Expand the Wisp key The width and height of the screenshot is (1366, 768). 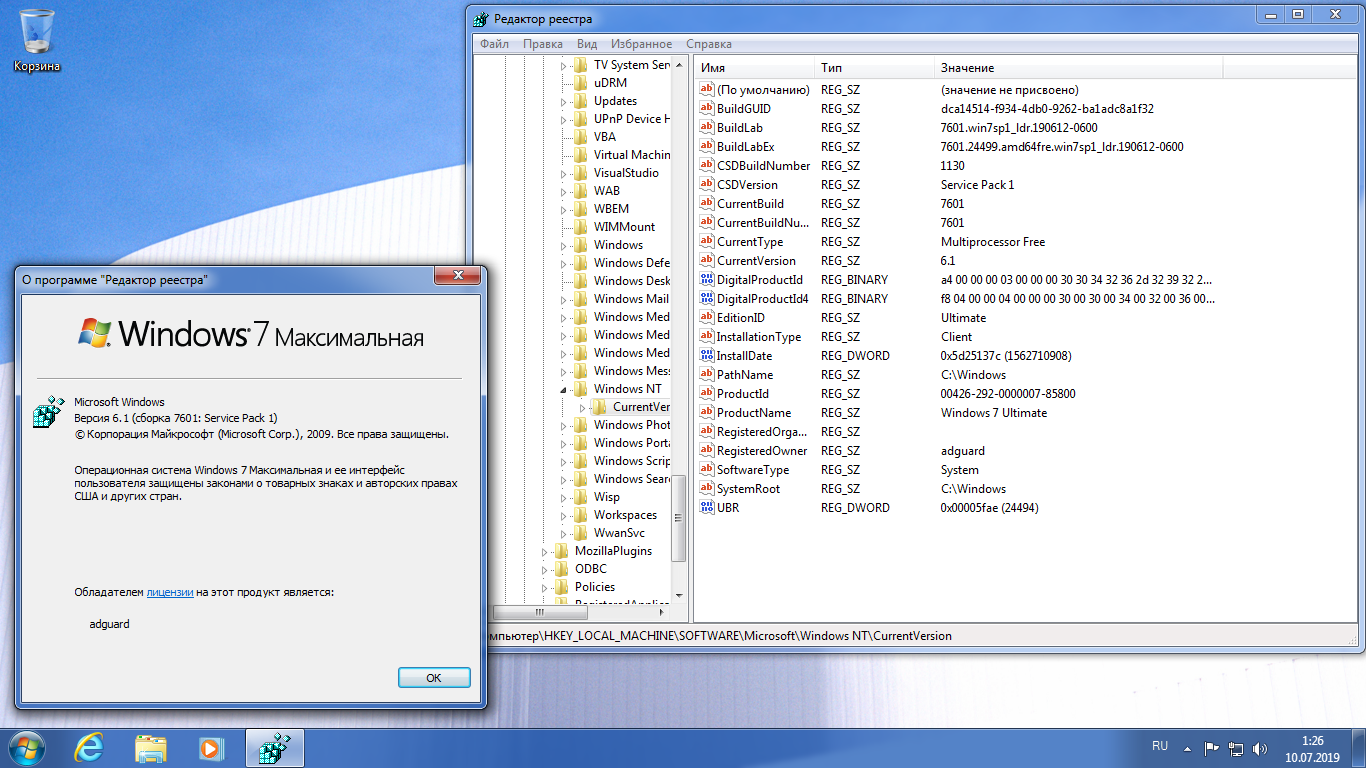coord(565,497)
